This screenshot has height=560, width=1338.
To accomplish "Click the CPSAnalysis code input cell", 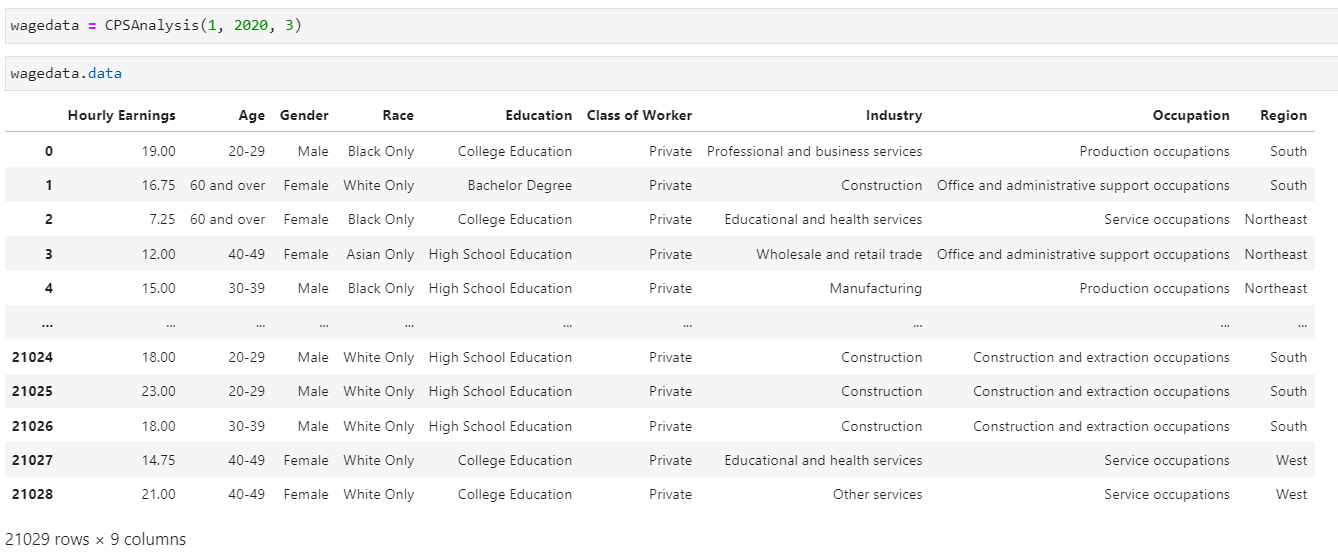I will click(x=671, y=25).
